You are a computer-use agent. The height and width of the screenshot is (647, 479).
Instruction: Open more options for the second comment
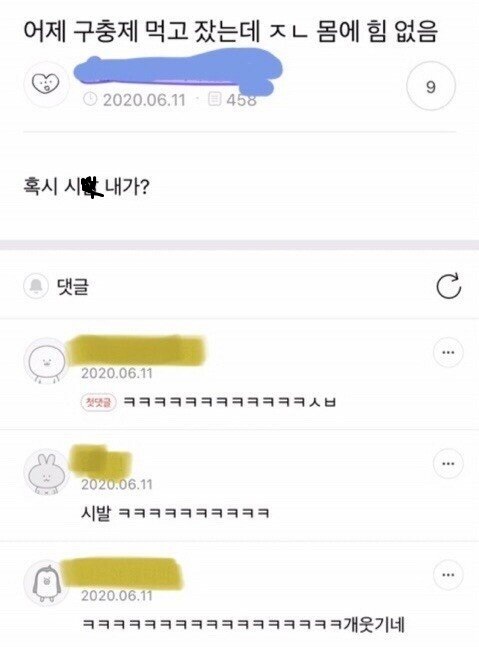pos(448,463)
